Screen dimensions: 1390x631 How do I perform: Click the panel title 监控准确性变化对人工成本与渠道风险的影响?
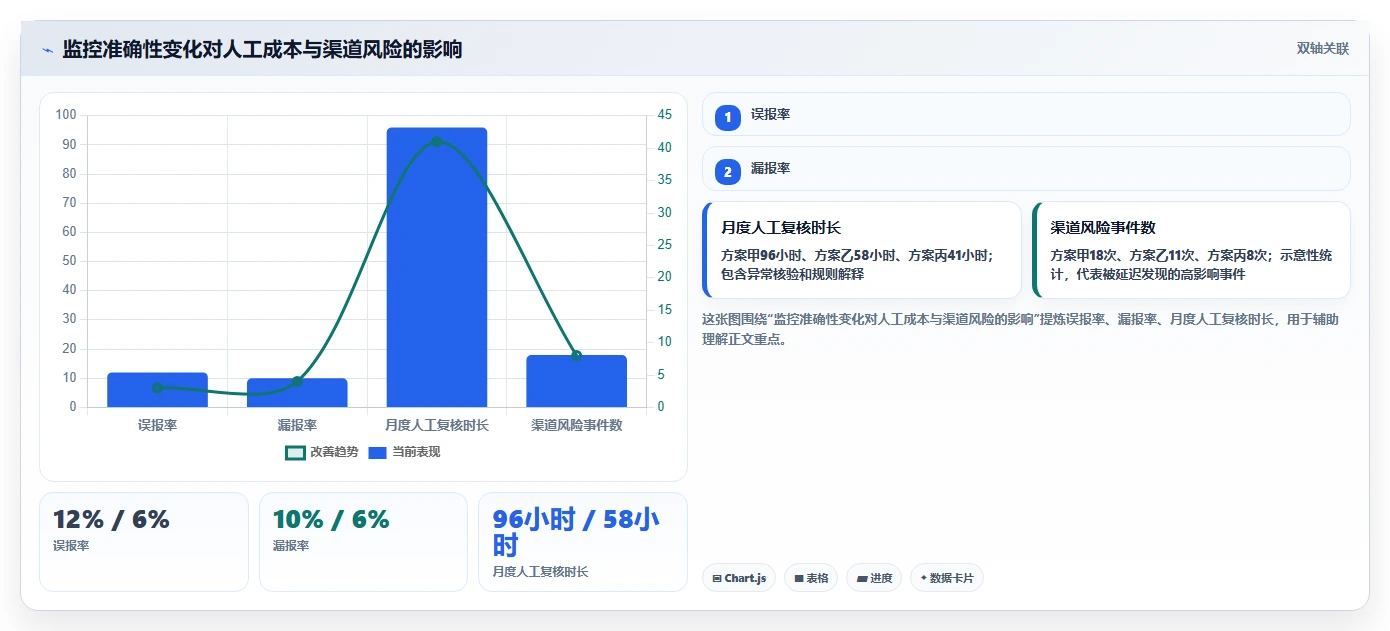click(x=263, y=49)
